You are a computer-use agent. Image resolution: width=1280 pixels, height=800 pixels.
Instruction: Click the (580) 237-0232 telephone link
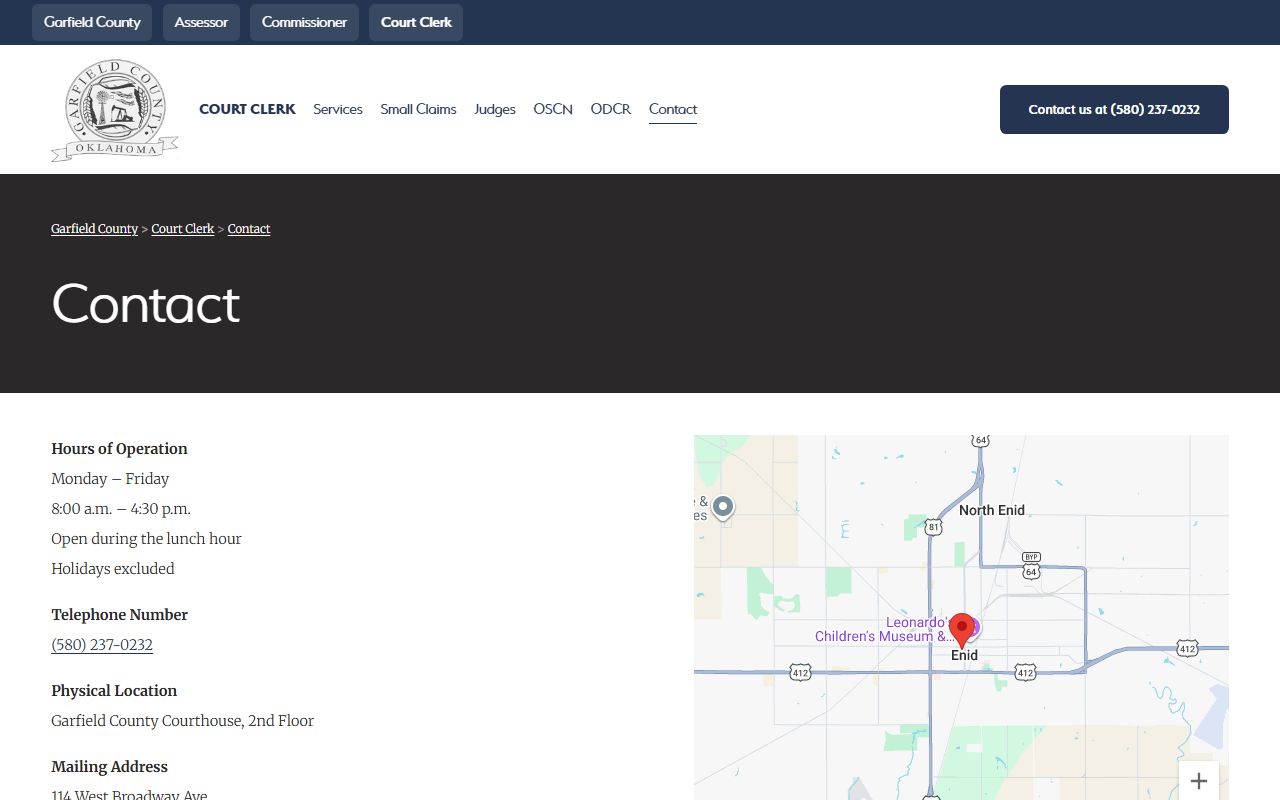click(x=102, y=645)
